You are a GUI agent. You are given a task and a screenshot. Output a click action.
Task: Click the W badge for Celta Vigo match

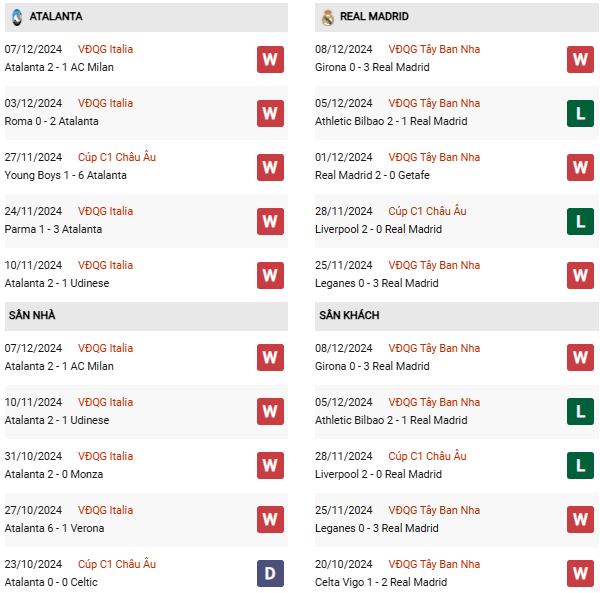click(x=580, y=574)
